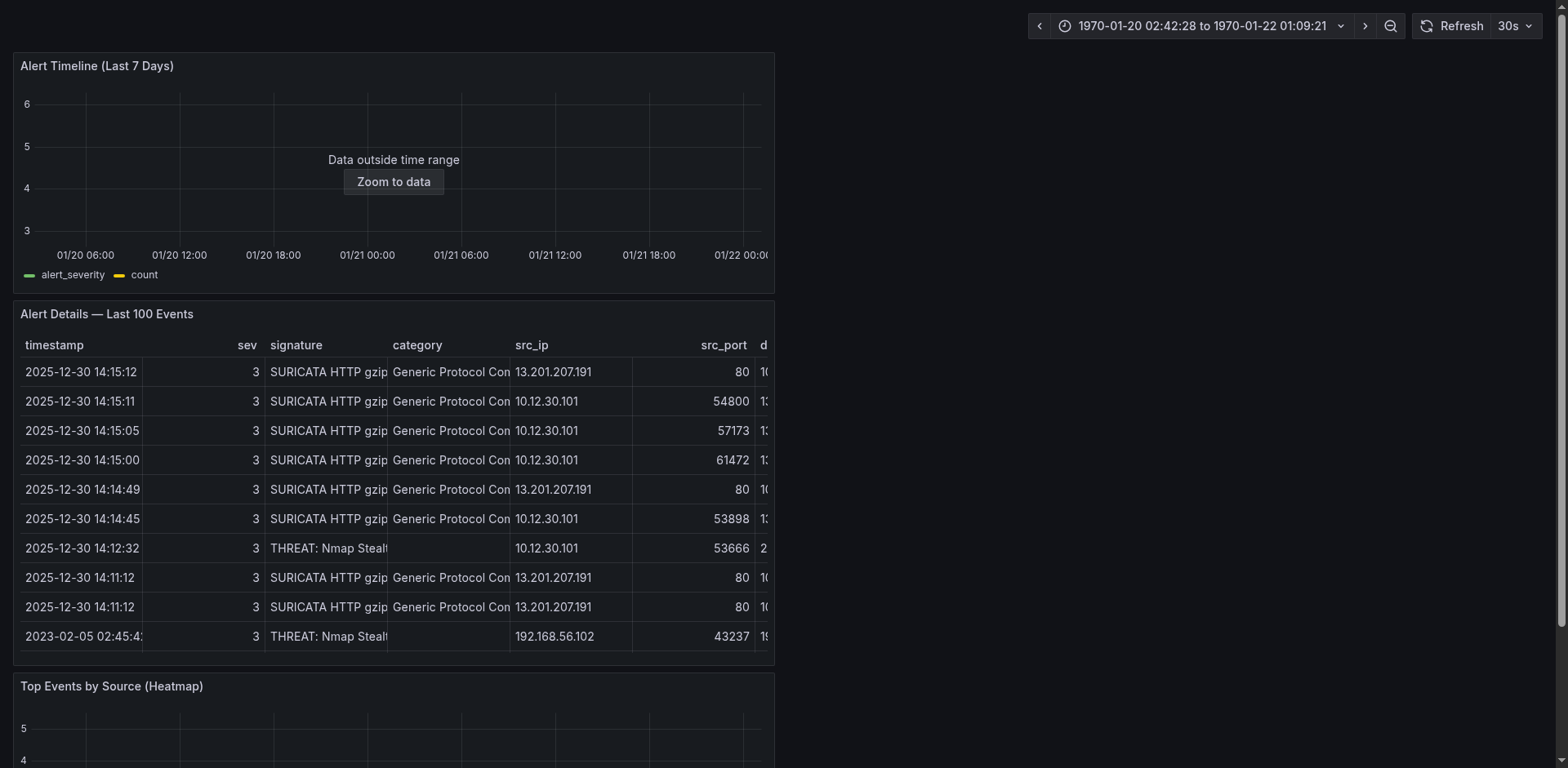This screenshot has width=1568, height=768.
Task: Toggle the alert_severity series legend label
Action: point(73,275)
